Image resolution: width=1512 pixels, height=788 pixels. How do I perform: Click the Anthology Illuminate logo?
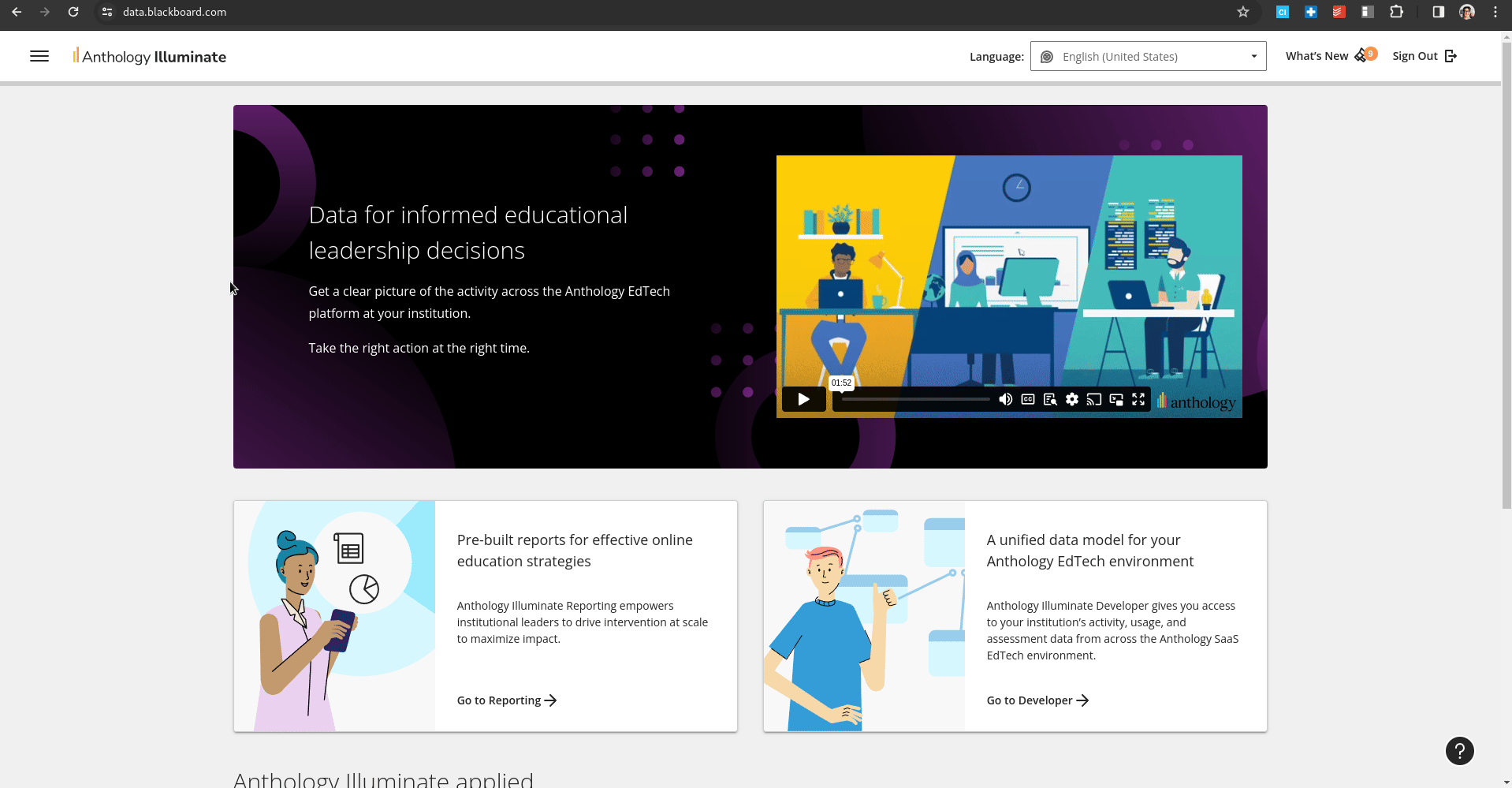(x=150, y=56)
